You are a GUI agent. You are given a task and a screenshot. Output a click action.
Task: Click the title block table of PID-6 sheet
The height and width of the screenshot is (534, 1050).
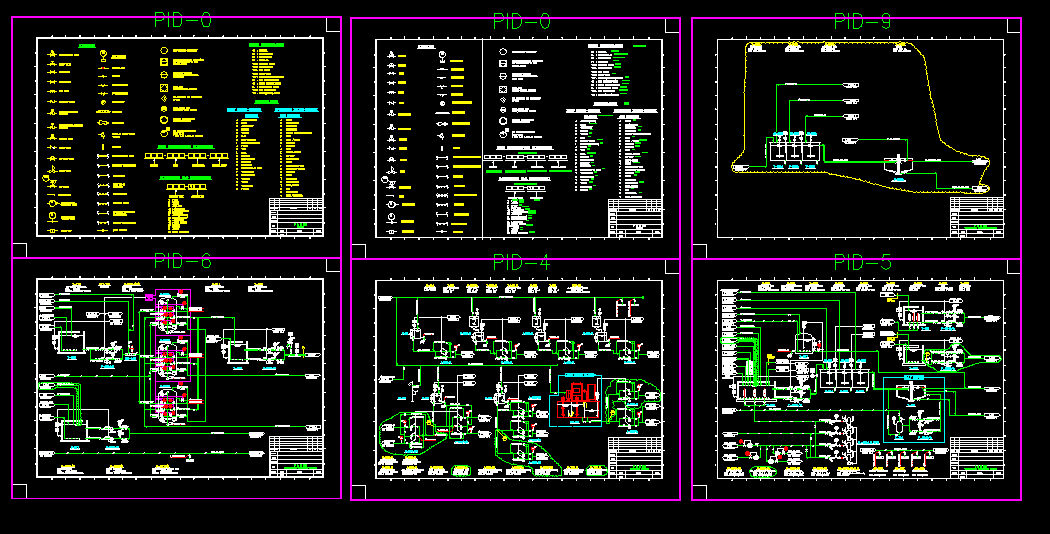click(296, 456)
